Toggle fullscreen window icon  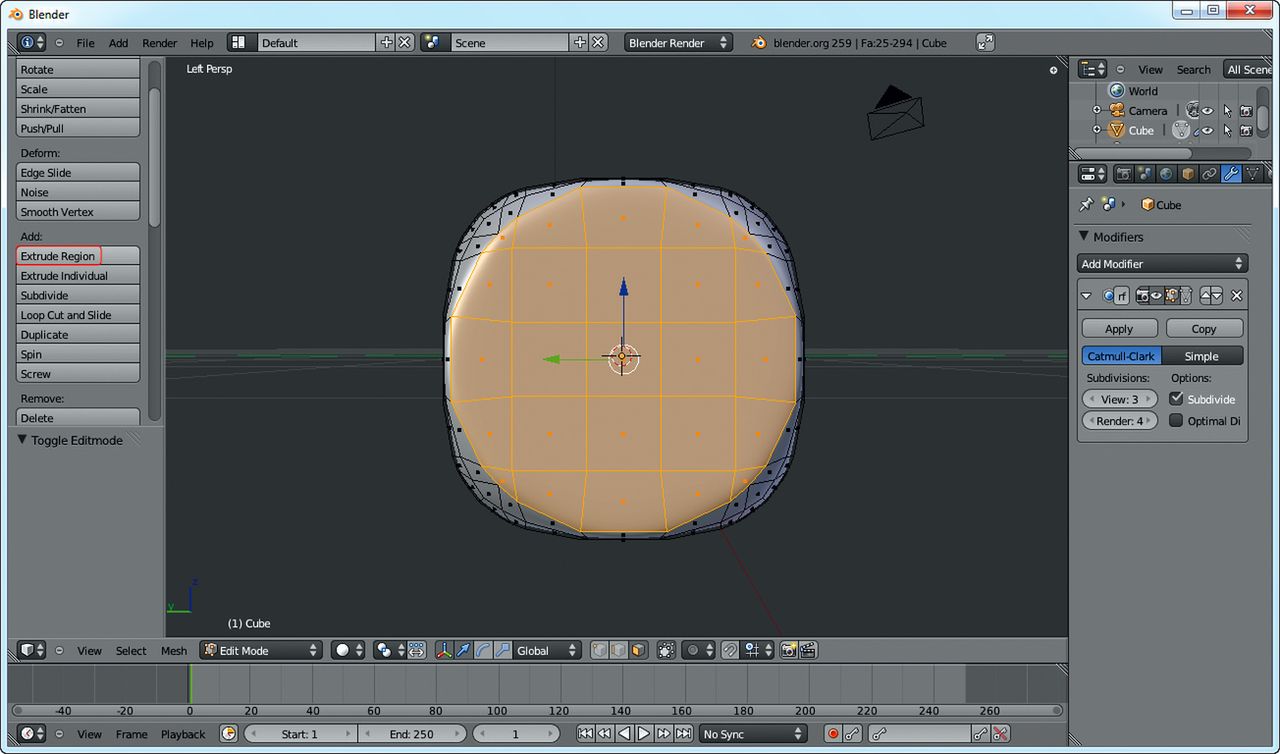click(x=985, y=43)
